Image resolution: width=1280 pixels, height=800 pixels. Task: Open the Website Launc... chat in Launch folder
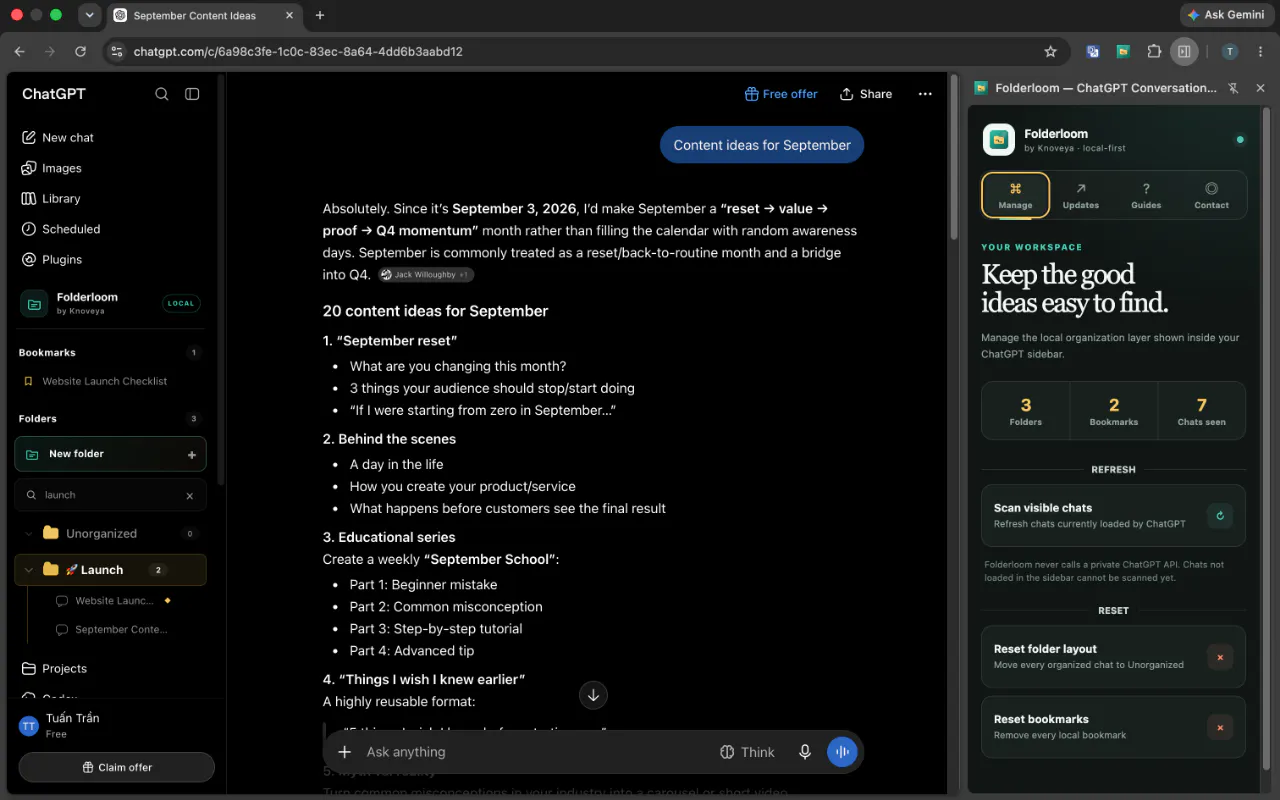click(x=114, y=601)
